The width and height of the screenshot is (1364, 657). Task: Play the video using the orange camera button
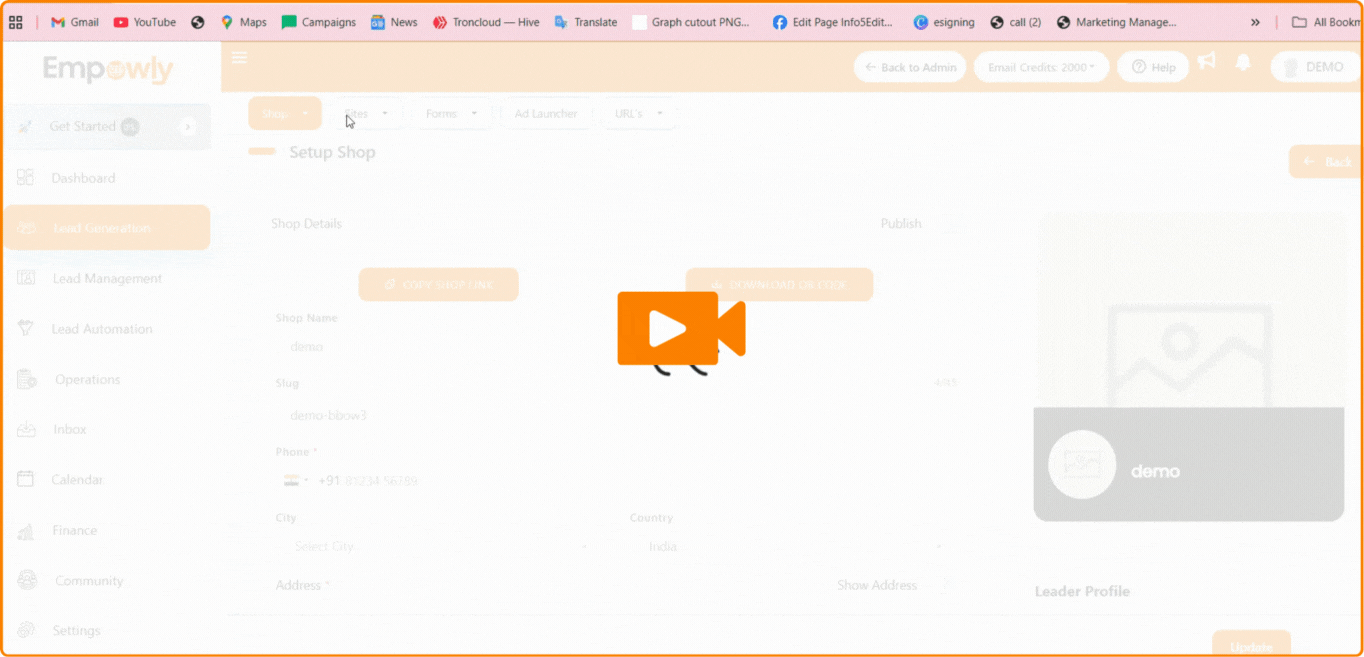point(680,328)
